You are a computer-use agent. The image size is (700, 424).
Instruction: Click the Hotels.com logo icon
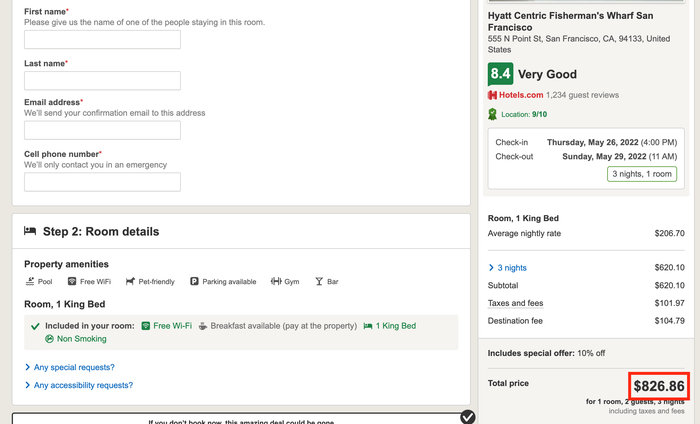pos(492,95)
